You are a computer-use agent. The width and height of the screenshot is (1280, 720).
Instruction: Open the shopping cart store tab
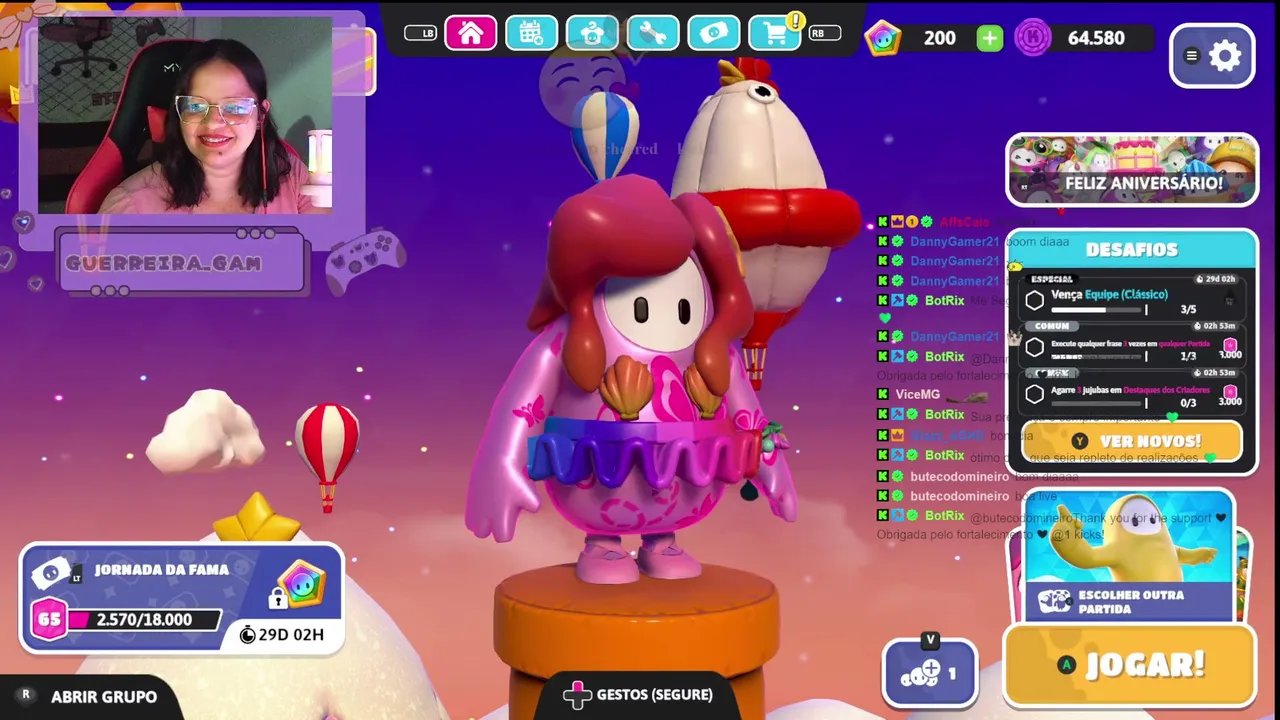coord(775,34)
